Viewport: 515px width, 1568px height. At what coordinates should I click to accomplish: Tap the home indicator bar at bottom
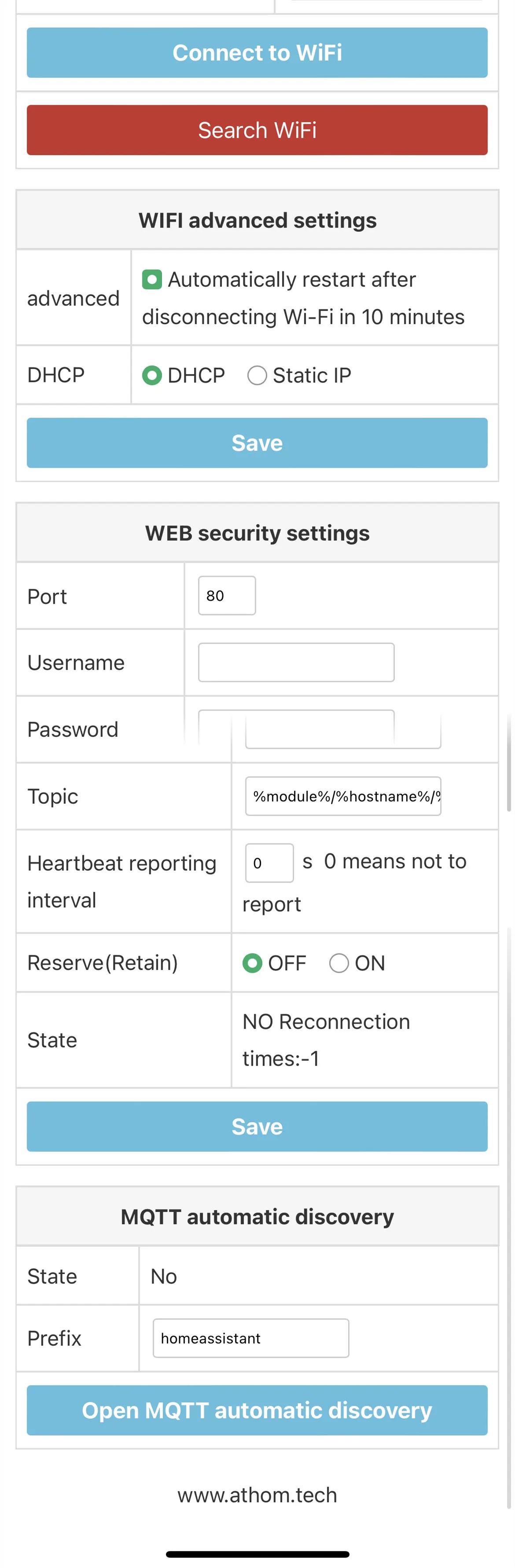257,1554
